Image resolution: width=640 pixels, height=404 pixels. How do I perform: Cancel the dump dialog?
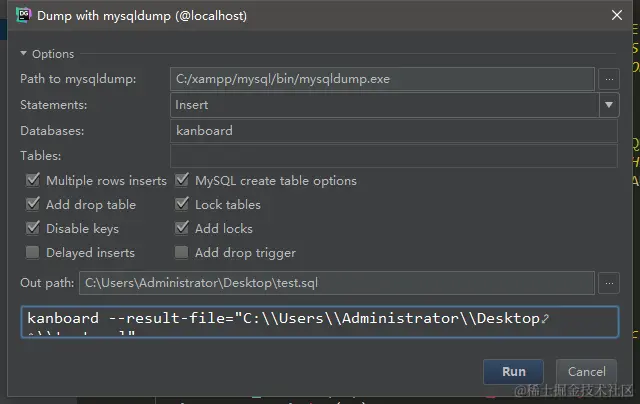click(x=587, y=372)
